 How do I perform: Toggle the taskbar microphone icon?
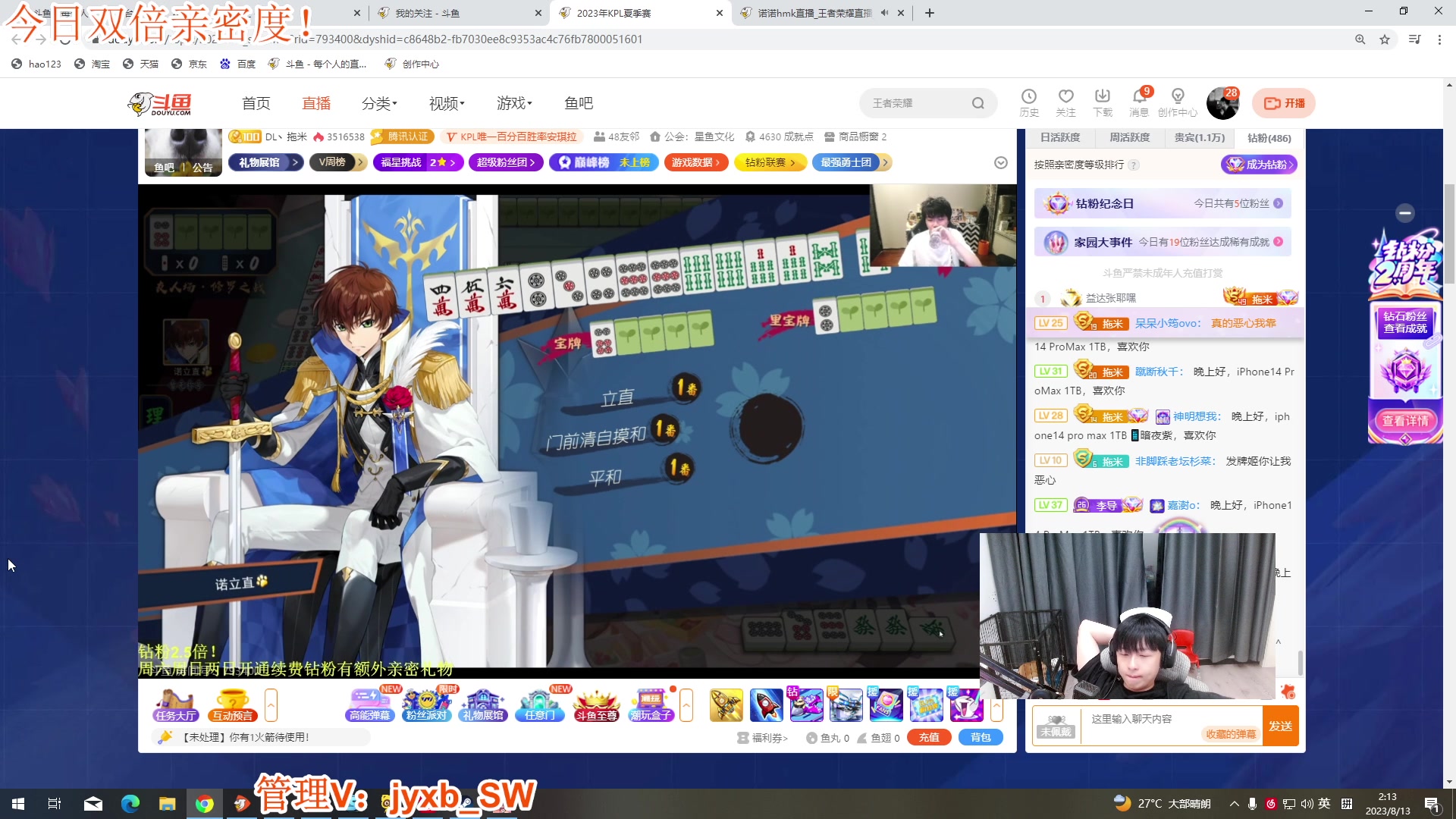pyautogui.click(x=1252, y=804)
